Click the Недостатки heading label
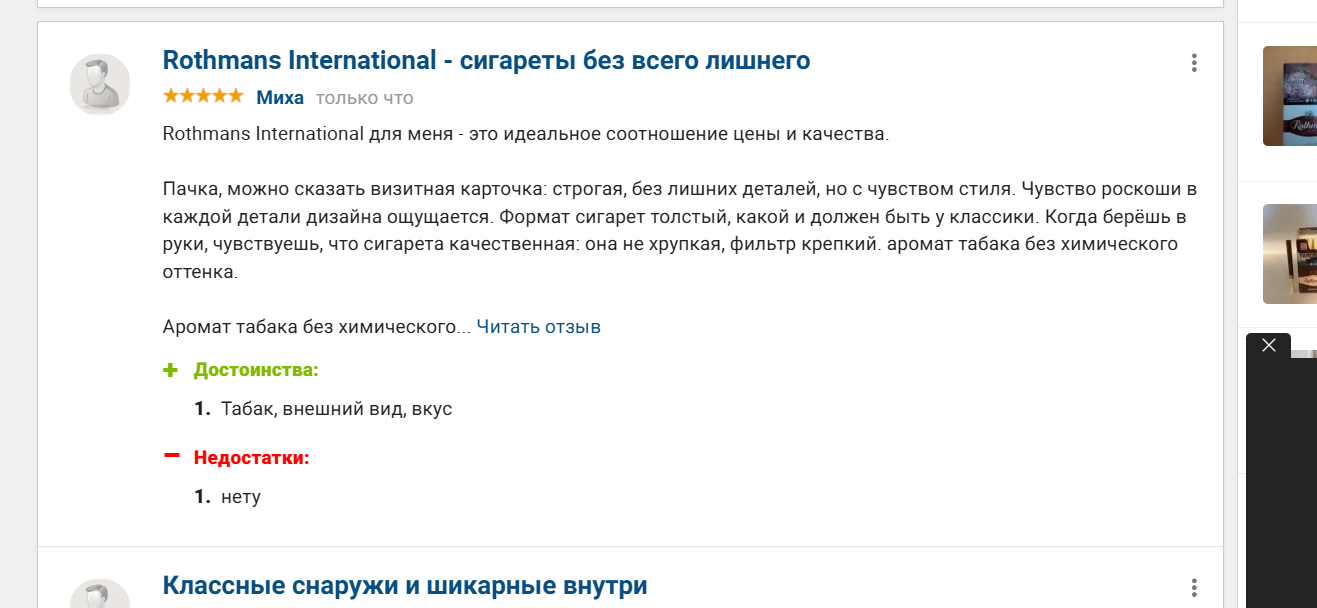Viewport: 1317px width, 608px height. 252,458
